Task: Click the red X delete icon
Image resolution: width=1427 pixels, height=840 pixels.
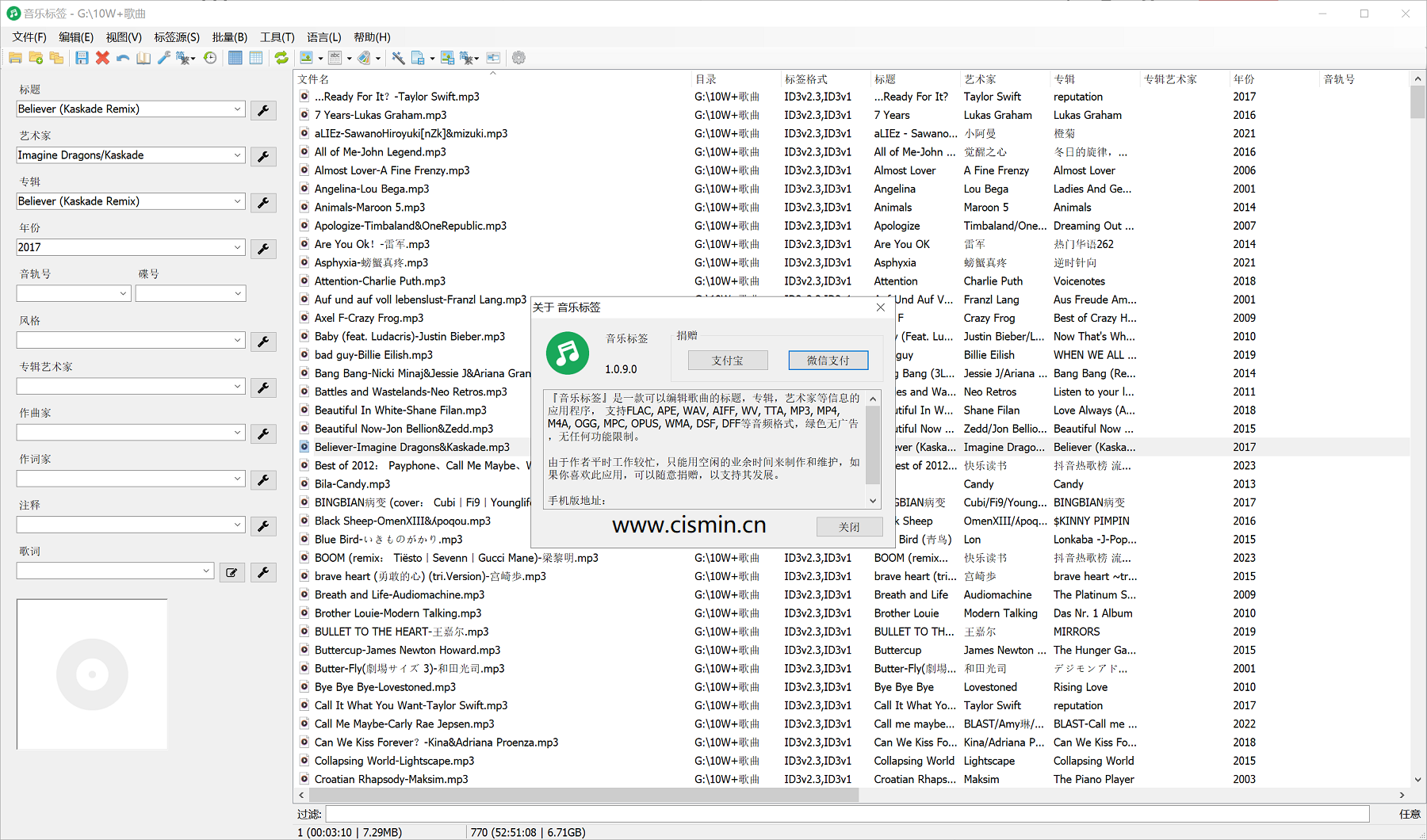Action: (x=102, y=58)
